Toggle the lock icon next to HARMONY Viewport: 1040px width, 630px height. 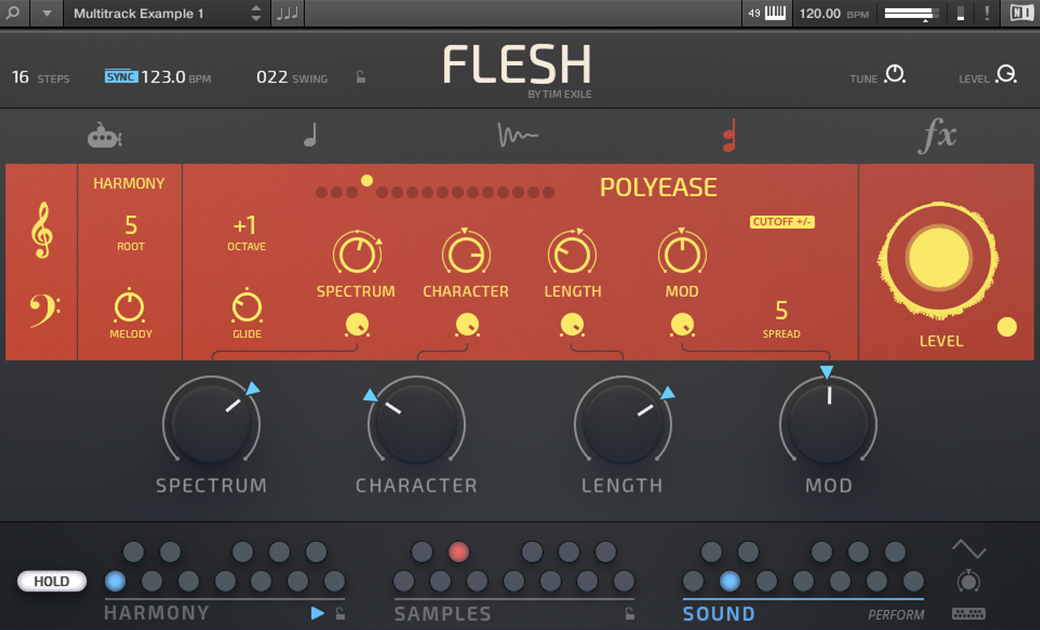point(340,613)
